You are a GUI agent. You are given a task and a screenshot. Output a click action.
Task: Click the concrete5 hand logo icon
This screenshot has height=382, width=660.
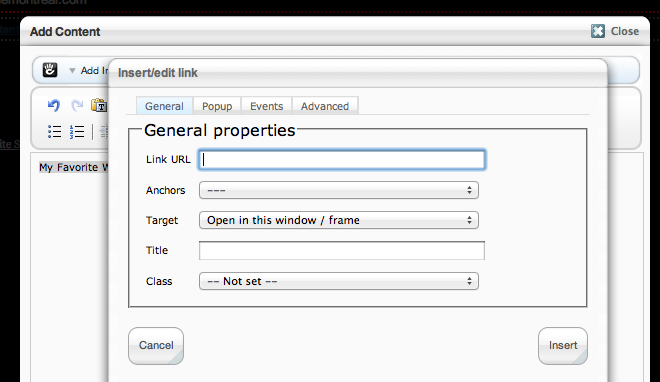pyautogui.click(x=50, y=70)
